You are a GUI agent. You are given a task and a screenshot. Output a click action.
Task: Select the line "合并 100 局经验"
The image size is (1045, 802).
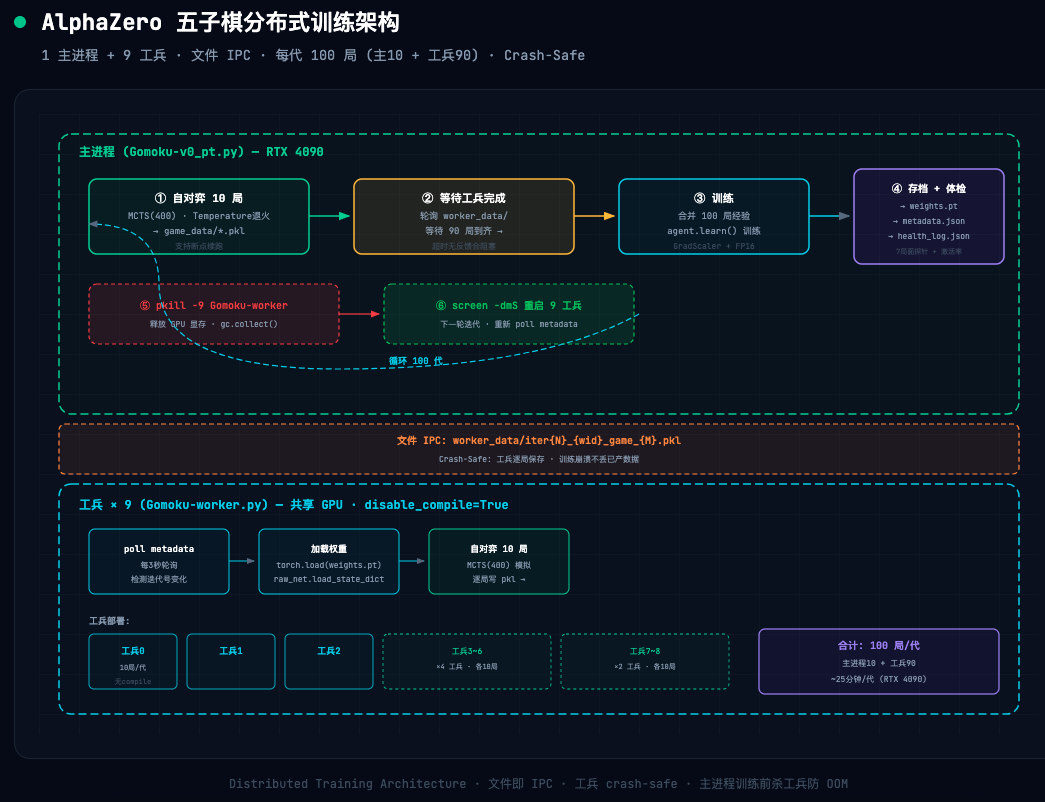click(x=713, y=216)
